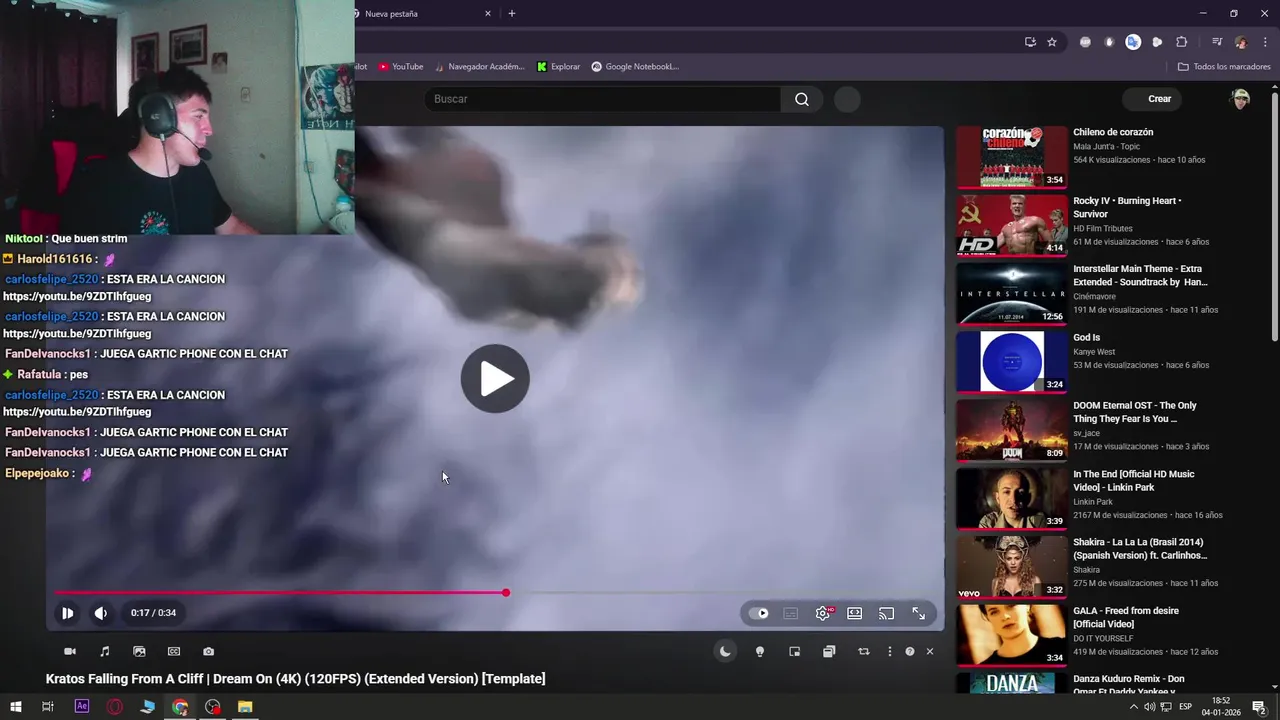Close the Nueva pestaña tab

[x=488, y=14]
